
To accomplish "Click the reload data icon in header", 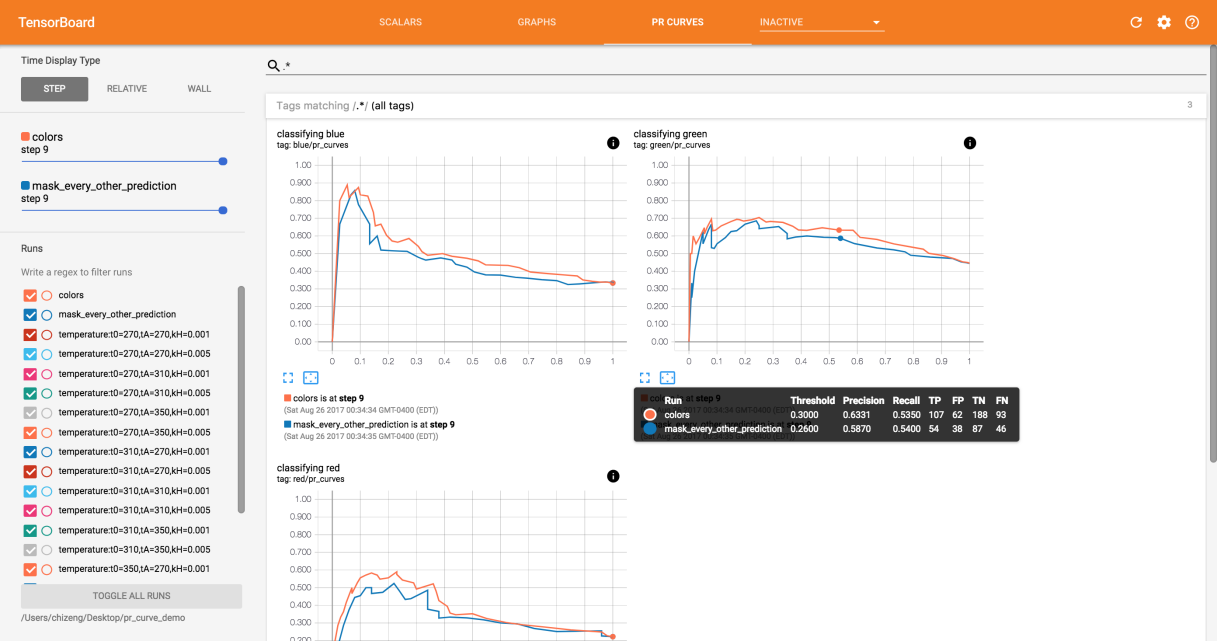I will tap(1136, 22).
